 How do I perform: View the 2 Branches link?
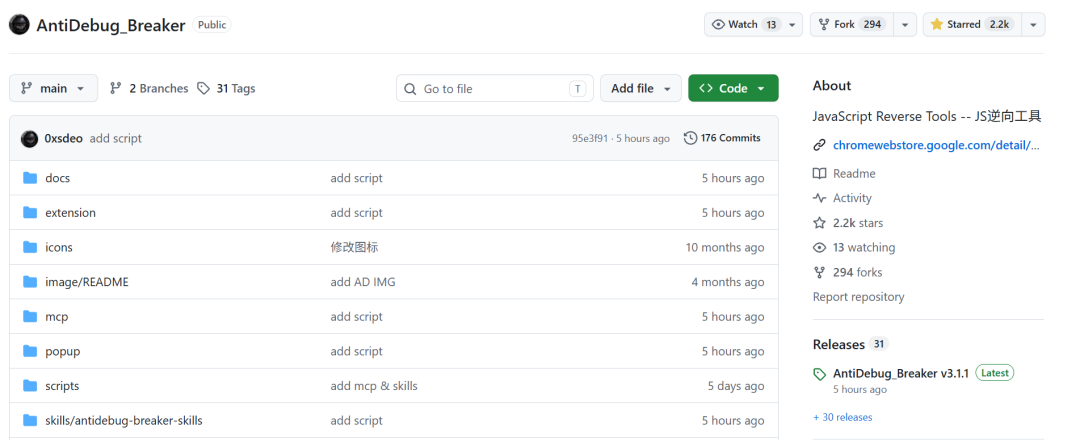tap(149, 88)
